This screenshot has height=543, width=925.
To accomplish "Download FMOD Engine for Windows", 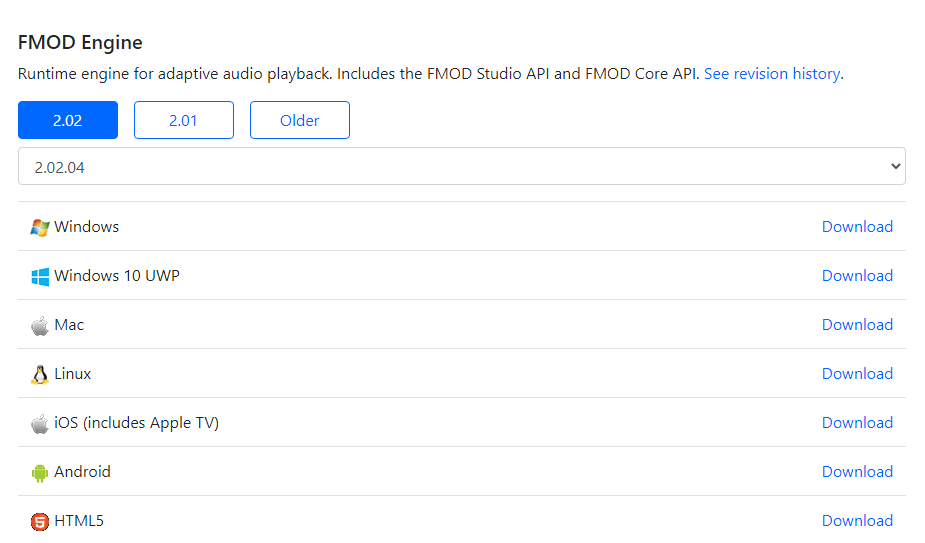I will coord(857,227).
